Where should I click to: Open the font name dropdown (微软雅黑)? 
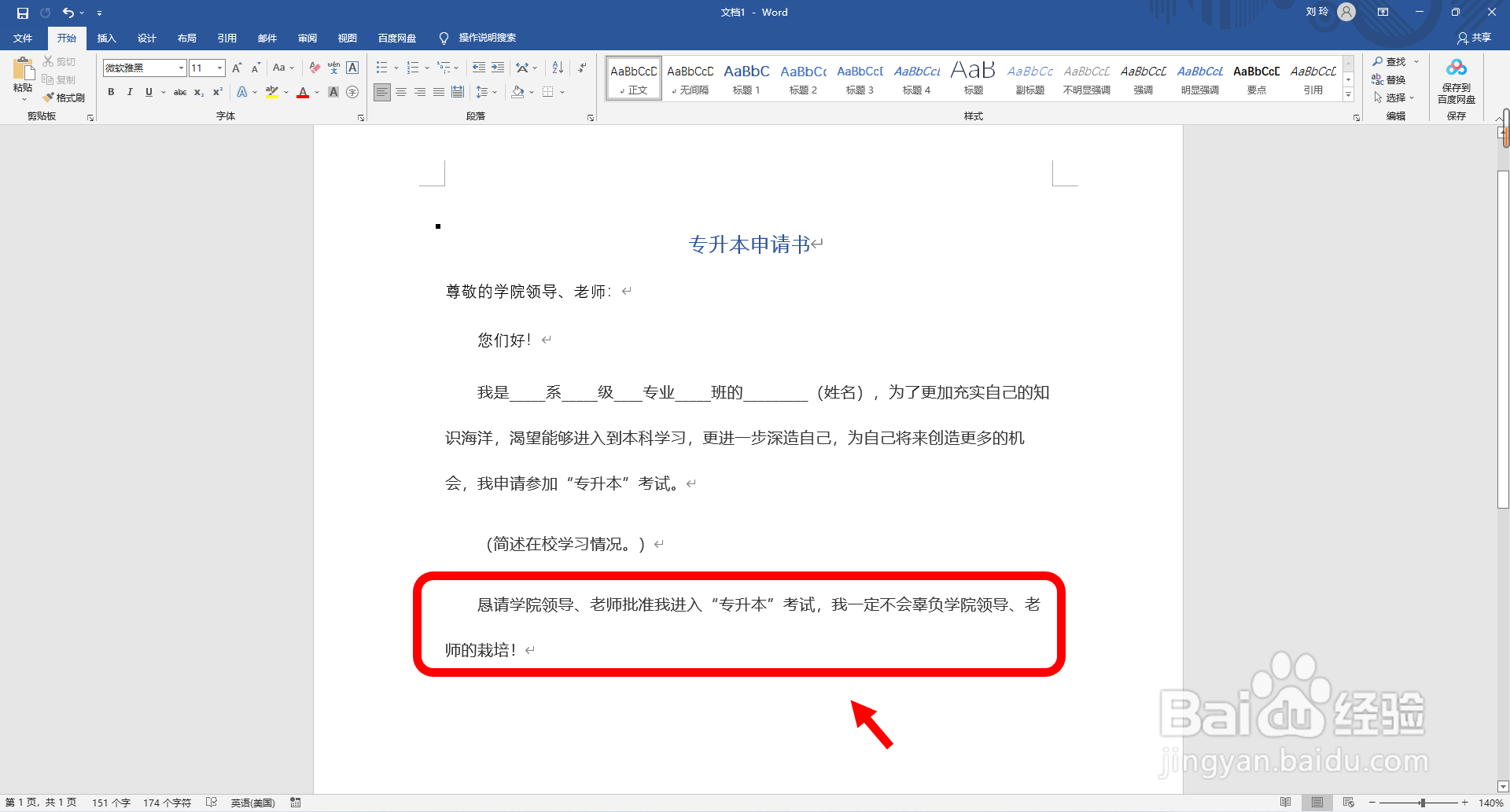click(181, 68)
